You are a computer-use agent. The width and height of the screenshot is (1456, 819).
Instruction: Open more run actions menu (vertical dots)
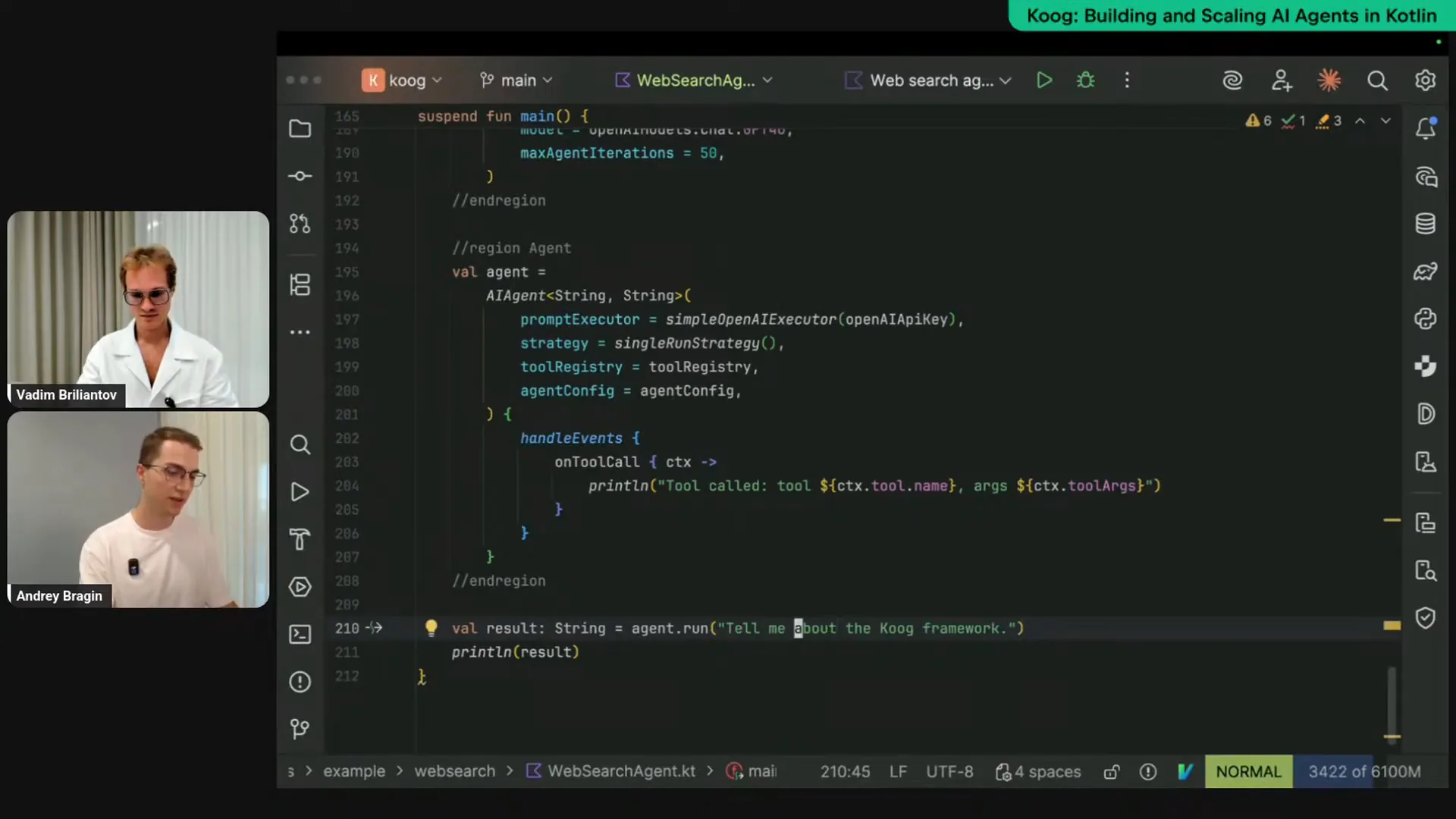(1127, 80)
